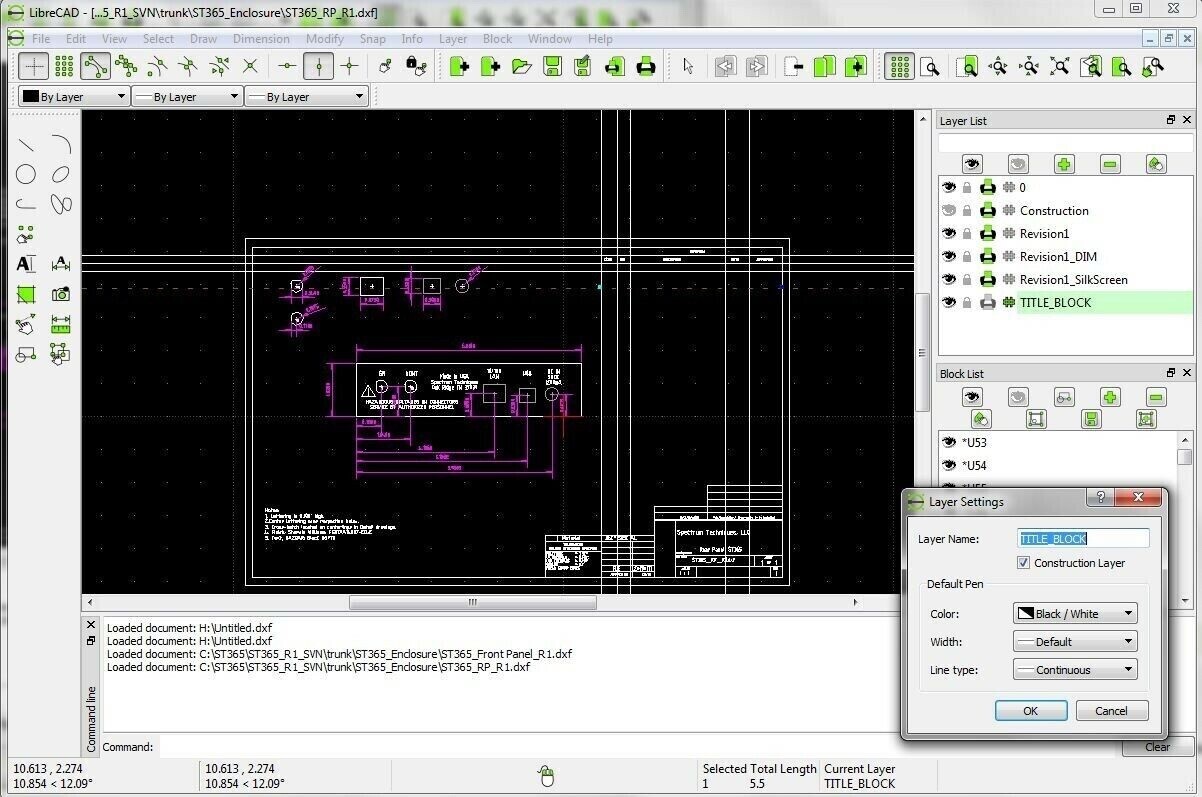The height and width of the screenshot is (797, 1202).
Task: Click the Layer Name input field
Action: click(x=1083, y=538)
